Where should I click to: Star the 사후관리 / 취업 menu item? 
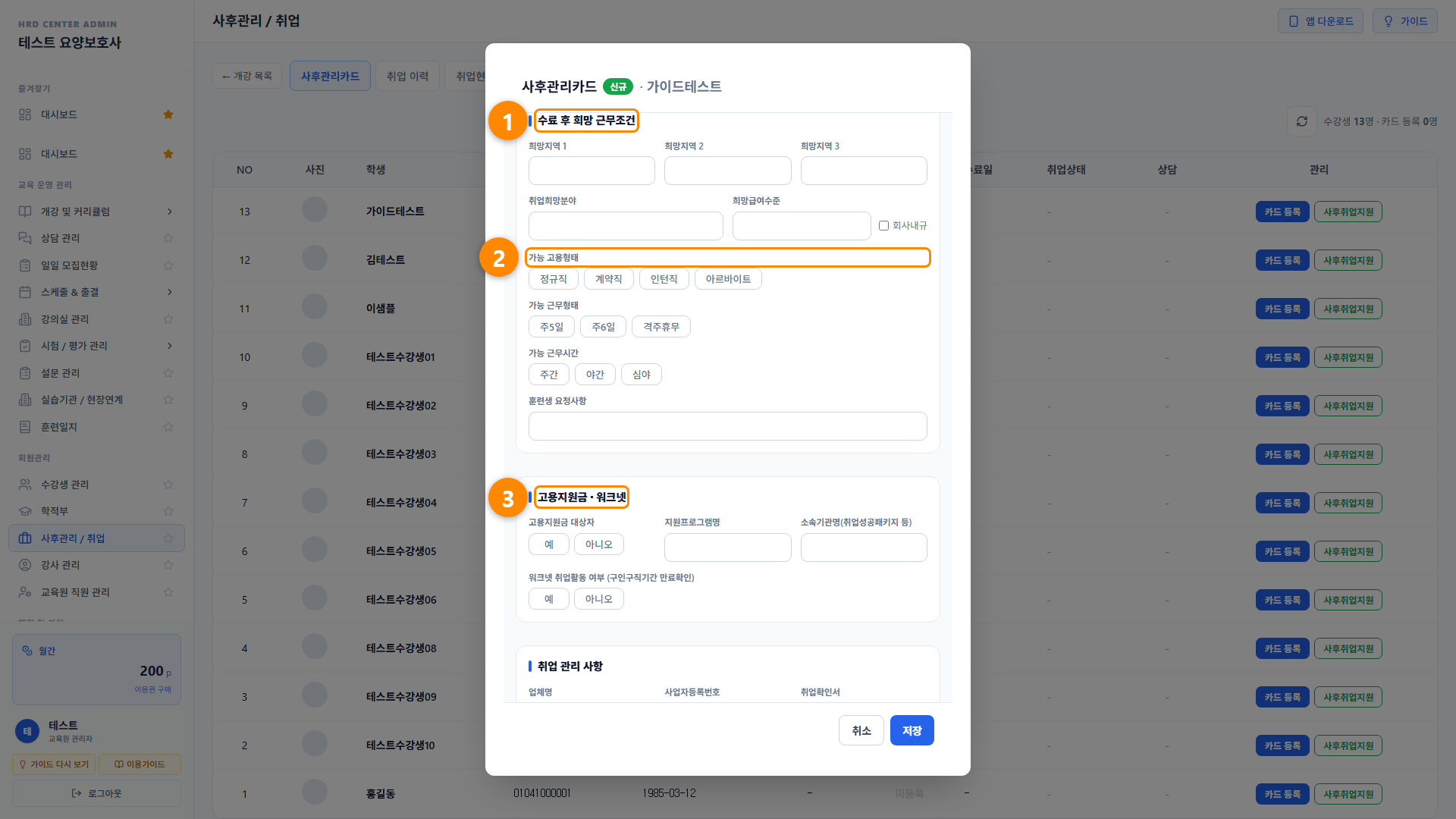coord(168,538)
